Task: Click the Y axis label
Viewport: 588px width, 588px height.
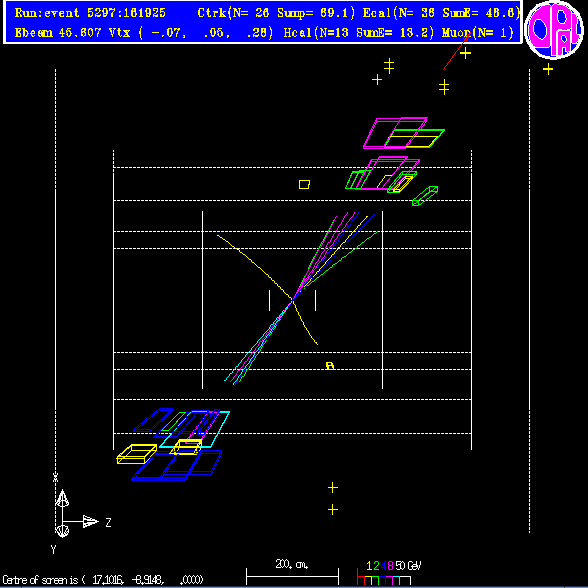Action: click(54, 550)
